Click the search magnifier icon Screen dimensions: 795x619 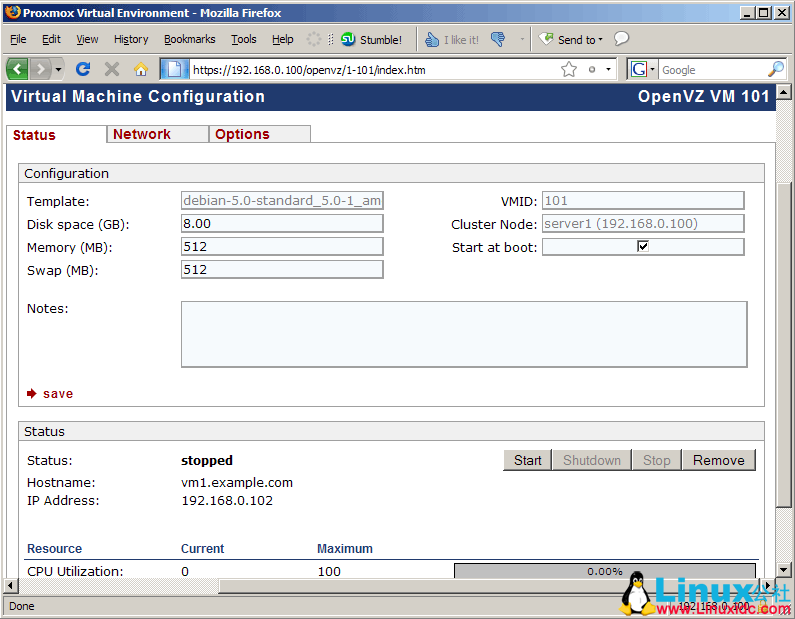(x=775, y=69)
